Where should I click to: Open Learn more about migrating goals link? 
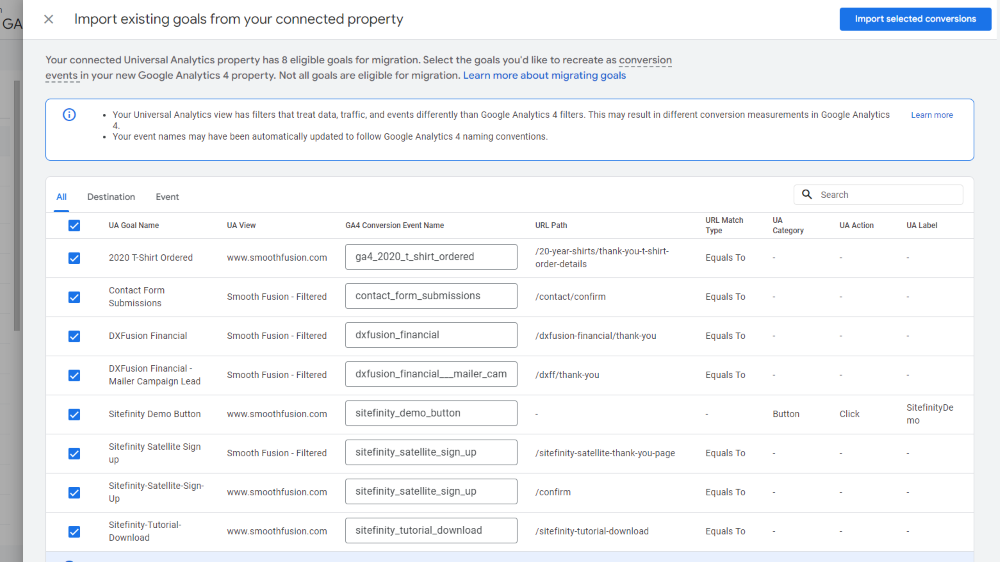[544, 75]
